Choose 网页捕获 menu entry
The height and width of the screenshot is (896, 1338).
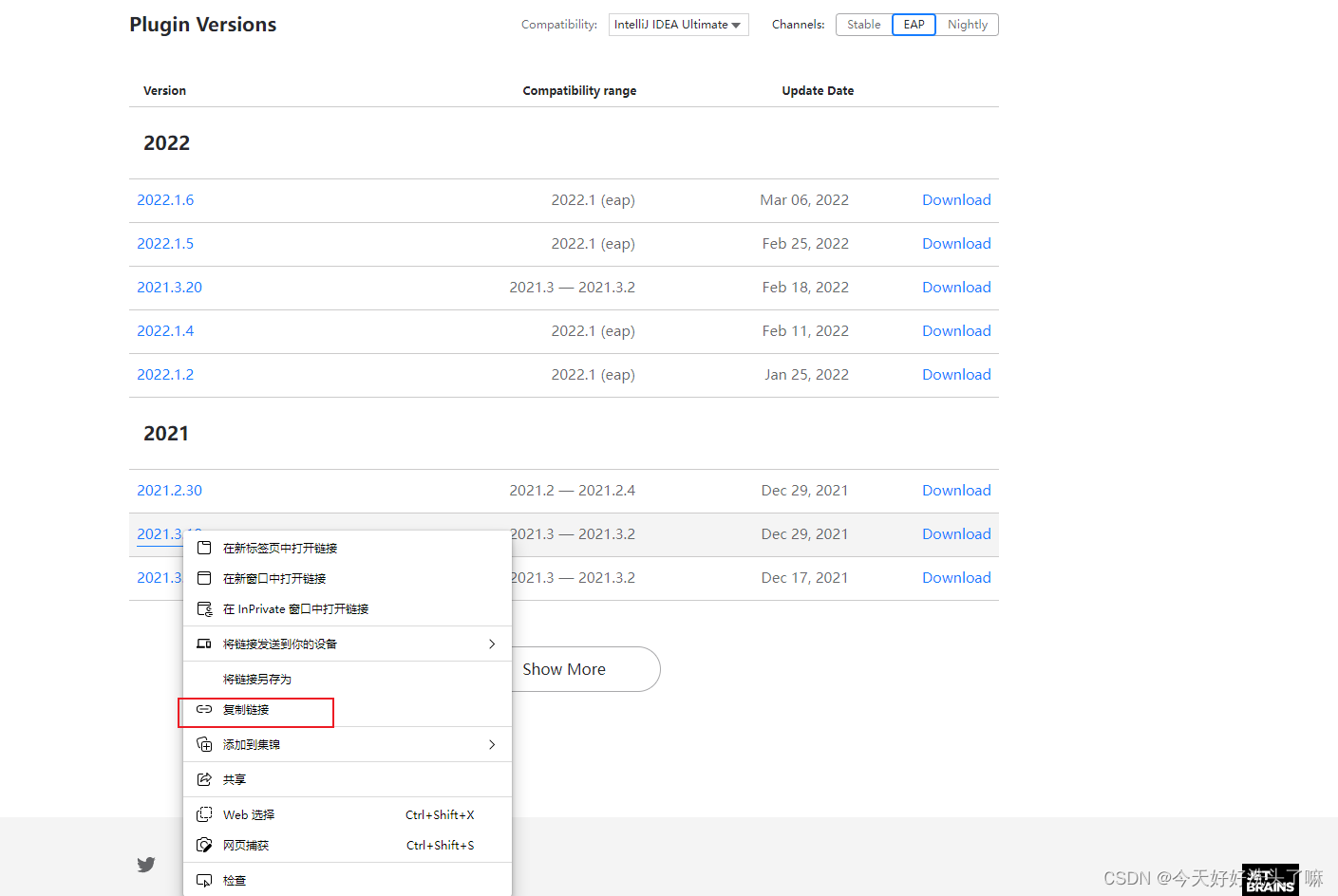tap(348, 845)
